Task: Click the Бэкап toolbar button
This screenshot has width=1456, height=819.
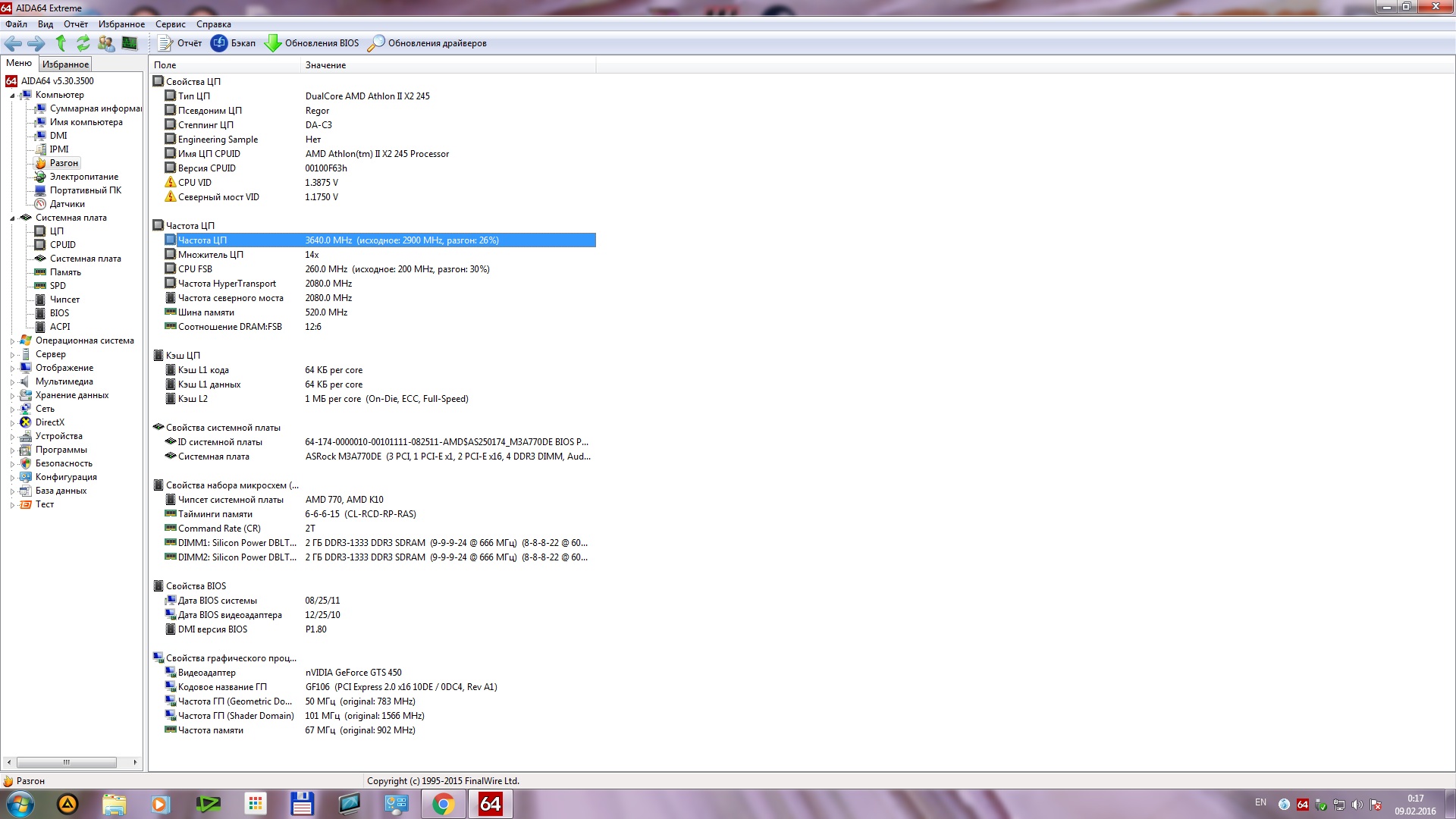Action: pyautogui.click(x=233, y=43)
